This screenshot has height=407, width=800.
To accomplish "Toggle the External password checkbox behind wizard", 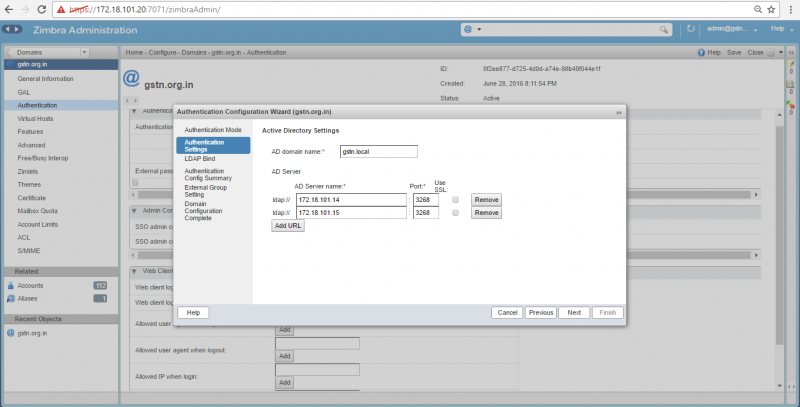I will click(x=135, y=183).
